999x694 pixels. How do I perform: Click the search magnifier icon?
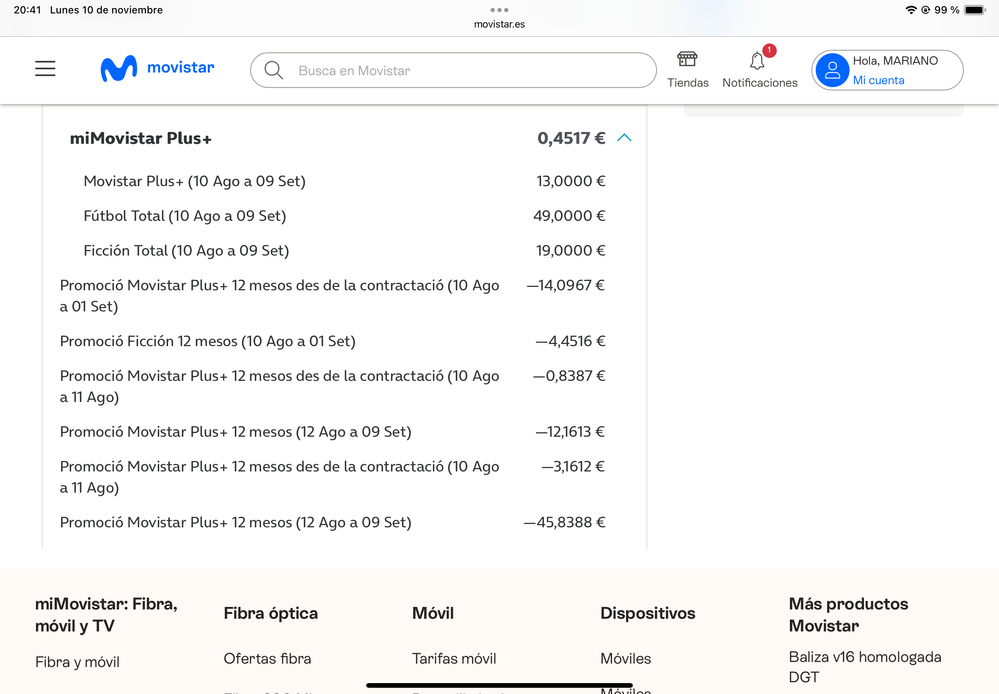click(273, 71)
